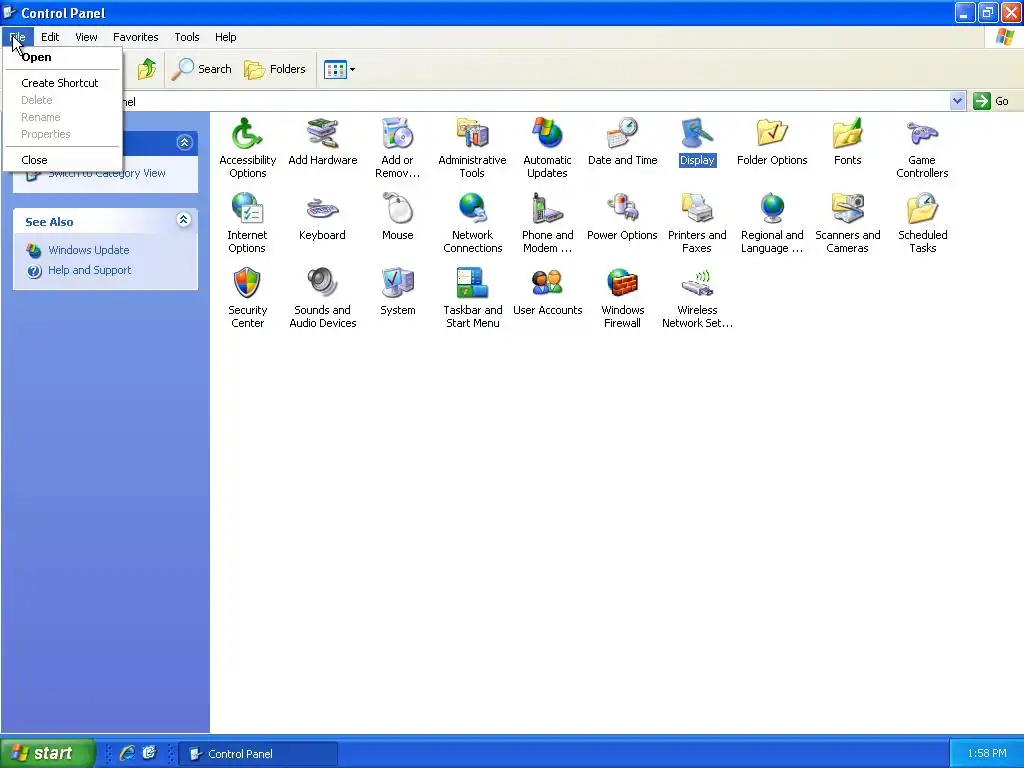Open the Add Hardware applet

coord(323,142)
